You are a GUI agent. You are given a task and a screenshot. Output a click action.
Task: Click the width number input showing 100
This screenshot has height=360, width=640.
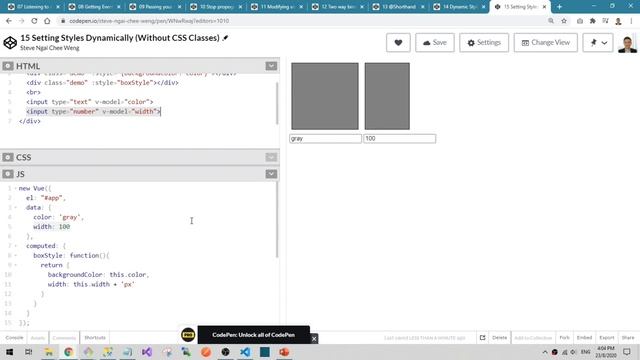(x=400, y=139)
